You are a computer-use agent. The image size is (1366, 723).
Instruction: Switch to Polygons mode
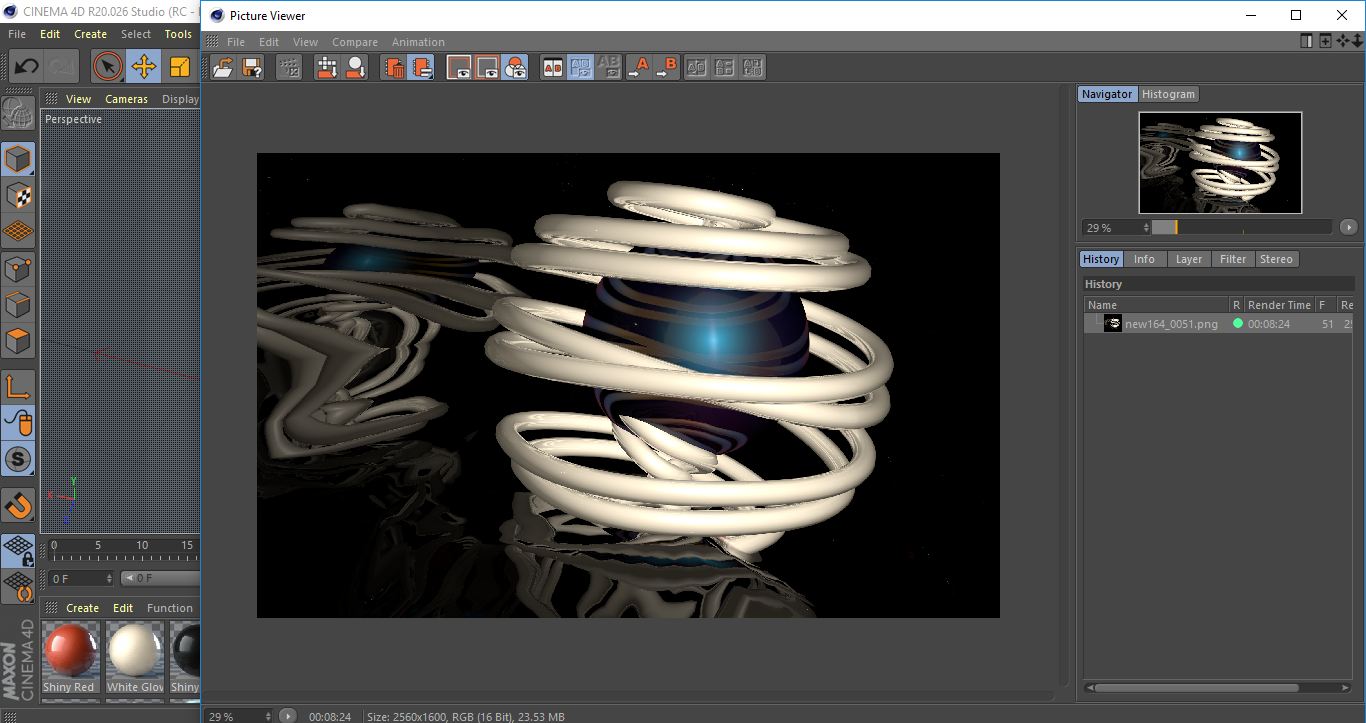click(x=18, y=341)
